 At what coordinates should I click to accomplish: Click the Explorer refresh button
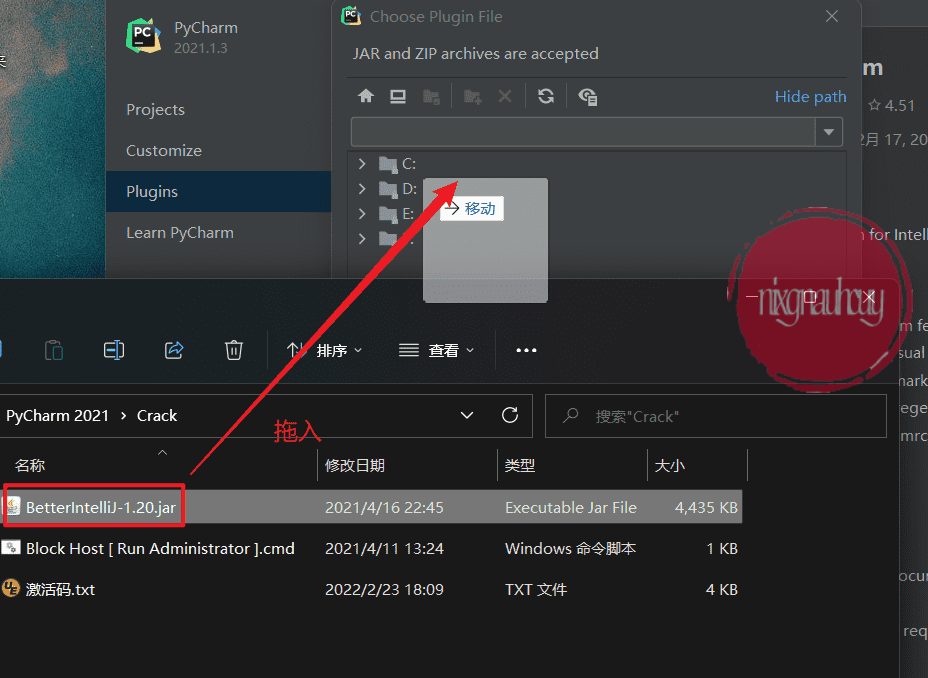pos(510,415)
